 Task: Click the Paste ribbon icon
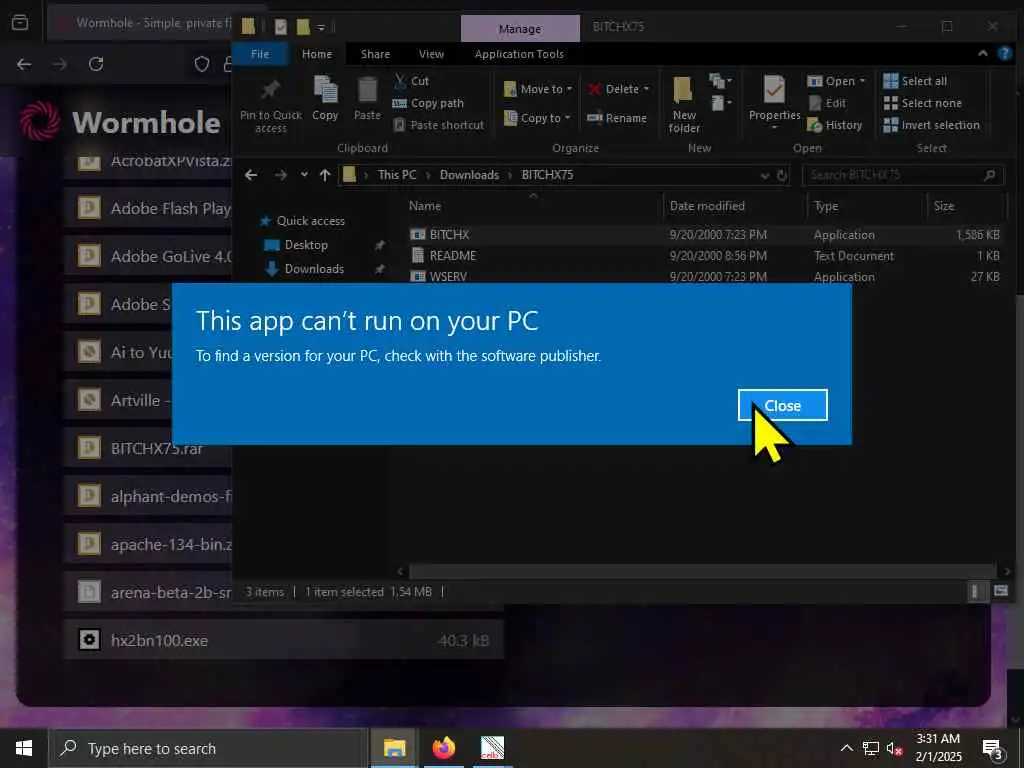coord(367,99)
